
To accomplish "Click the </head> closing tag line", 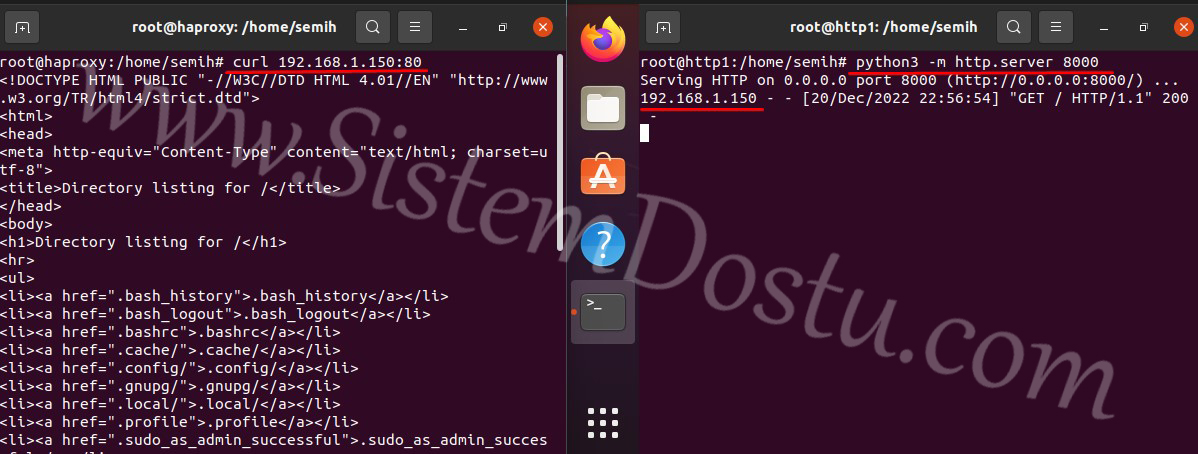I will pyautogui.click(x=31, y=206).
